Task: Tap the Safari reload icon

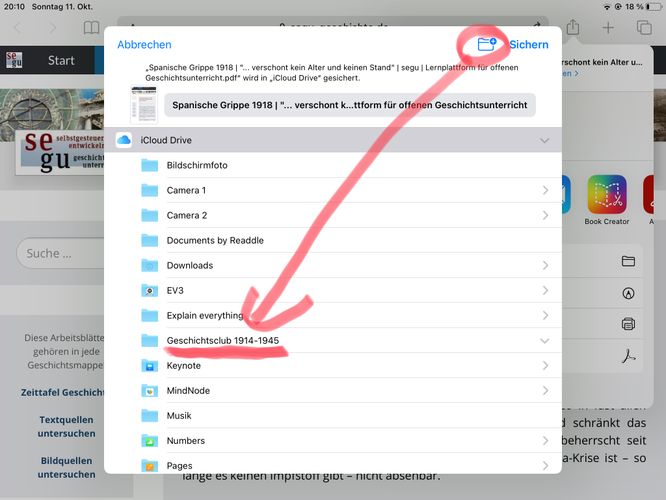Action: pos(537,25)
